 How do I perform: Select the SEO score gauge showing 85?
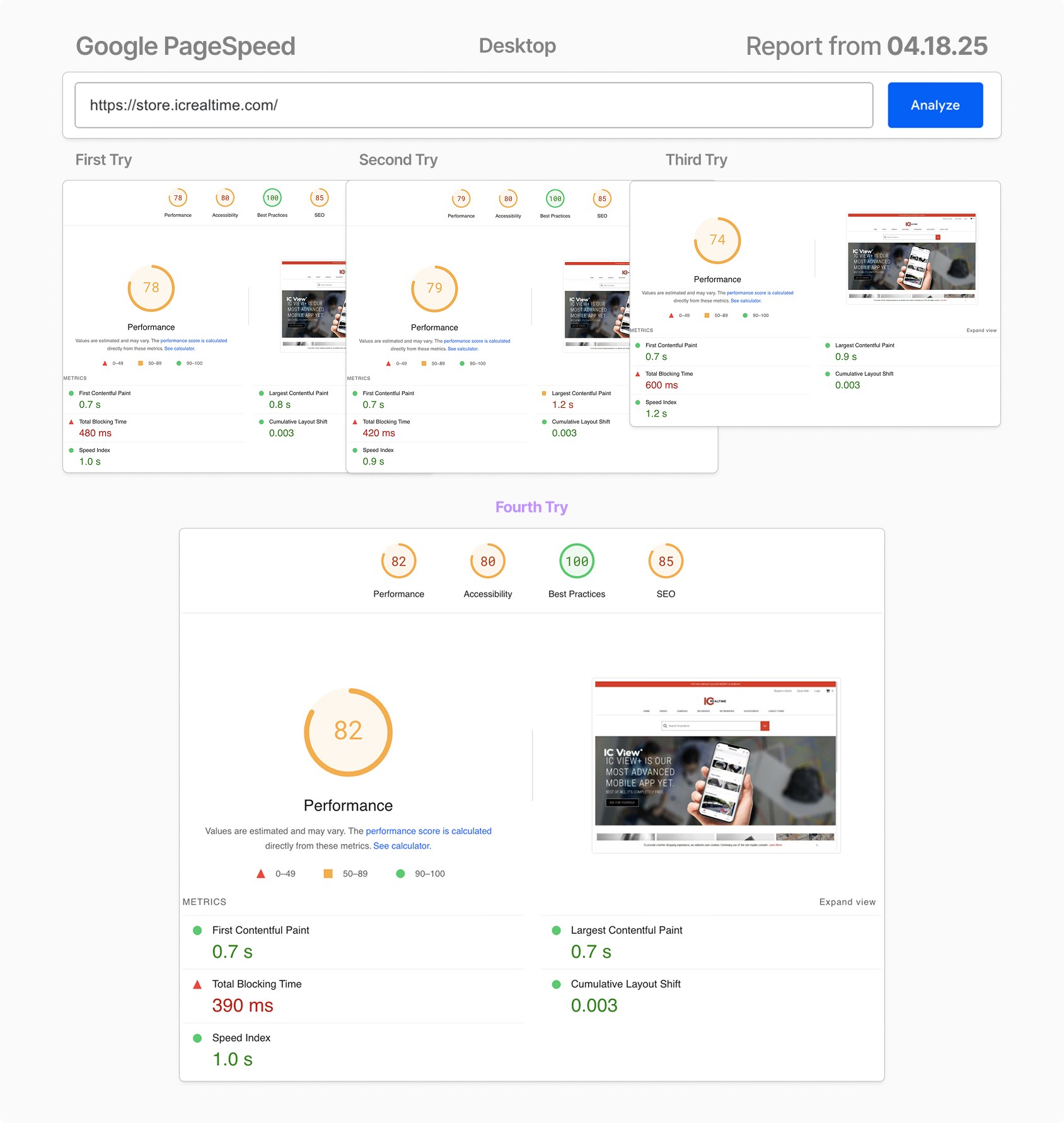pos(666,560)
